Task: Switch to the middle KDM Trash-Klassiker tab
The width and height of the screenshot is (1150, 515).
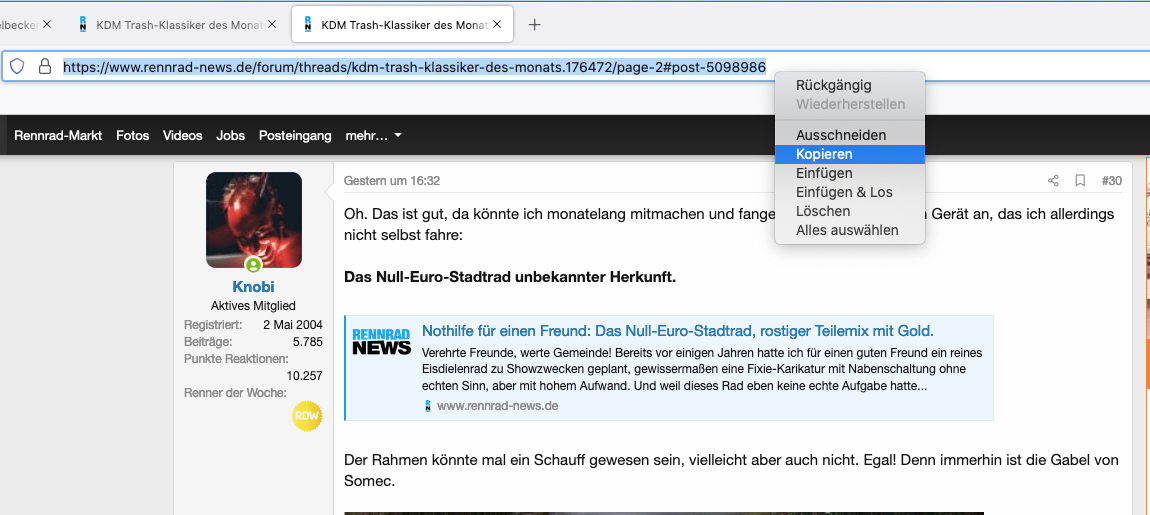Action: coord(170,25)
